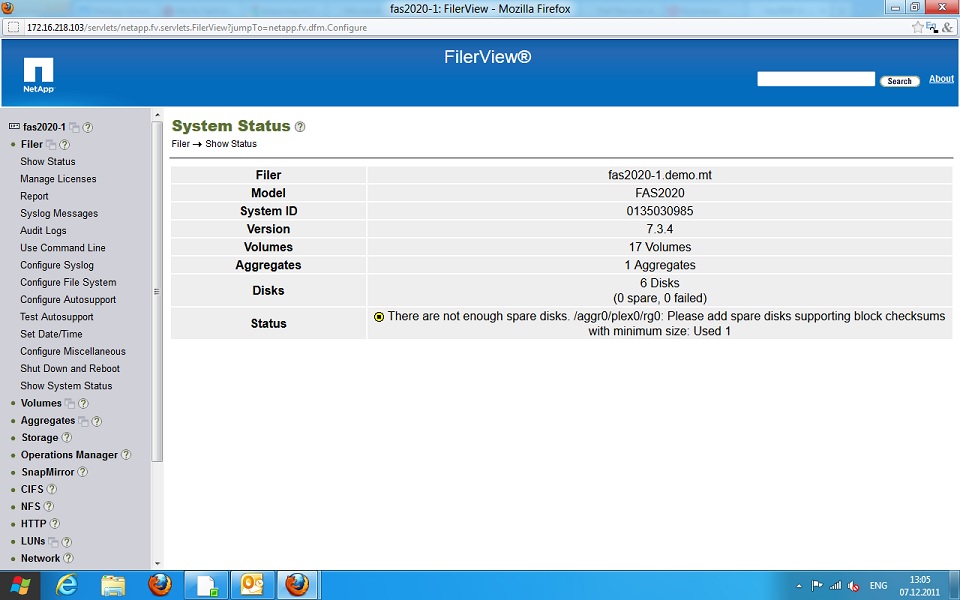Open Configure File System
This screenshot has width=960, height=600.
(x=68, y=282)
